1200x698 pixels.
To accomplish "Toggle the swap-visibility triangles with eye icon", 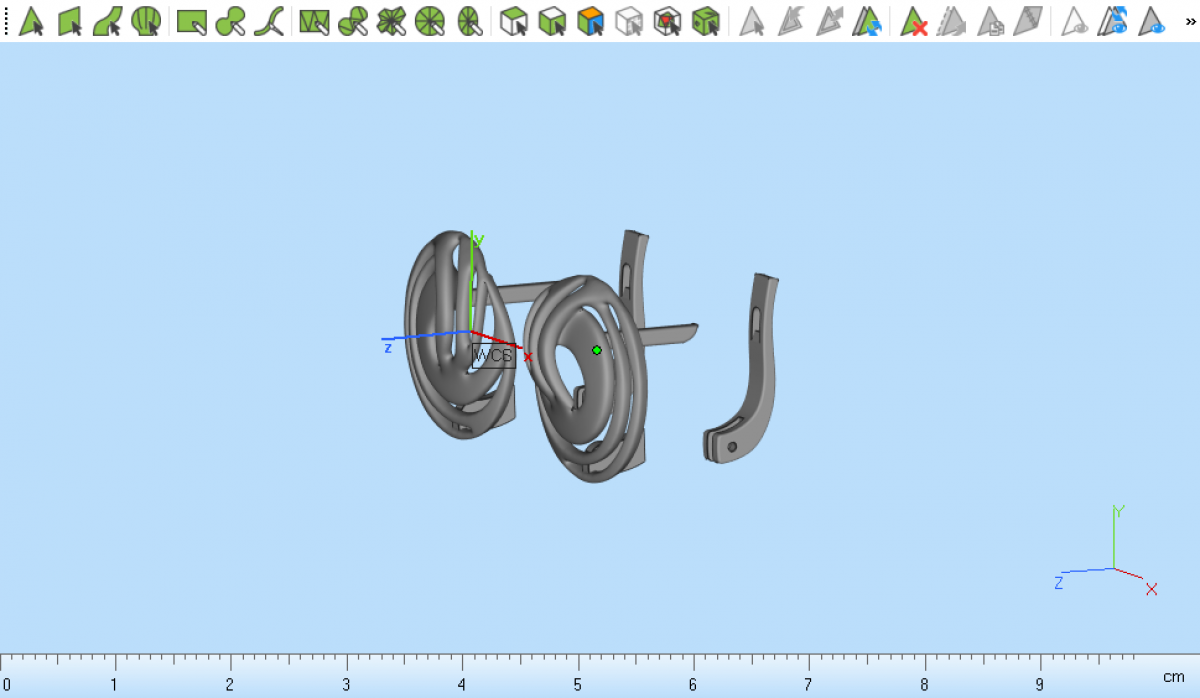I will tap(1113, 21).
